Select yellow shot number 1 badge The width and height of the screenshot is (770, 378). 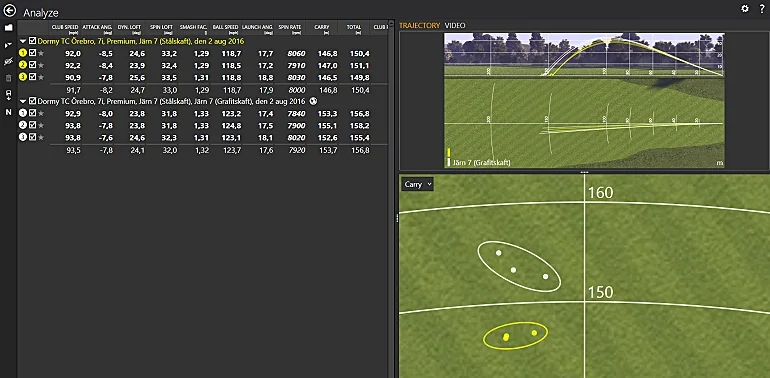[23, 53]
